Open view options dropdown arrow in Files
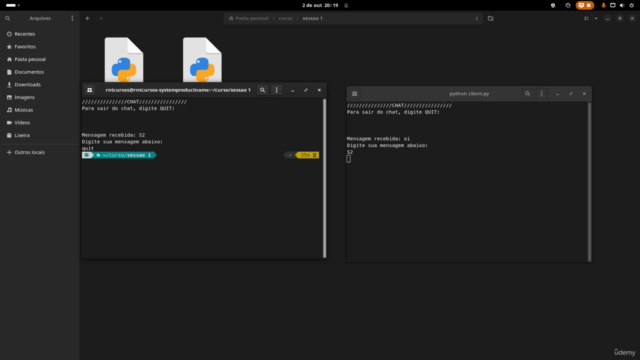This screenshot has width=640, height=360. pos(596,18)
